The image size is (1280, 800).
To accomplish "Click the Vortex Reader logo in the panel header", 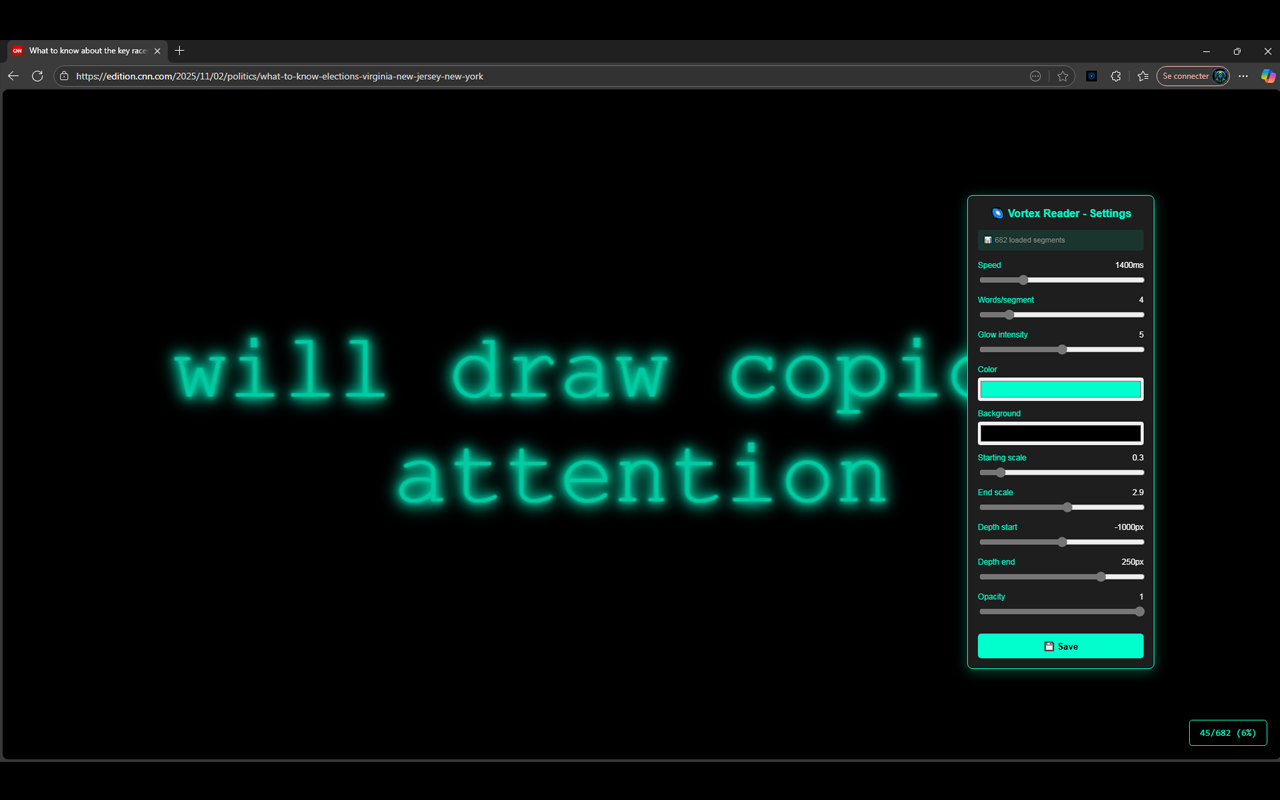I will 997,213.
